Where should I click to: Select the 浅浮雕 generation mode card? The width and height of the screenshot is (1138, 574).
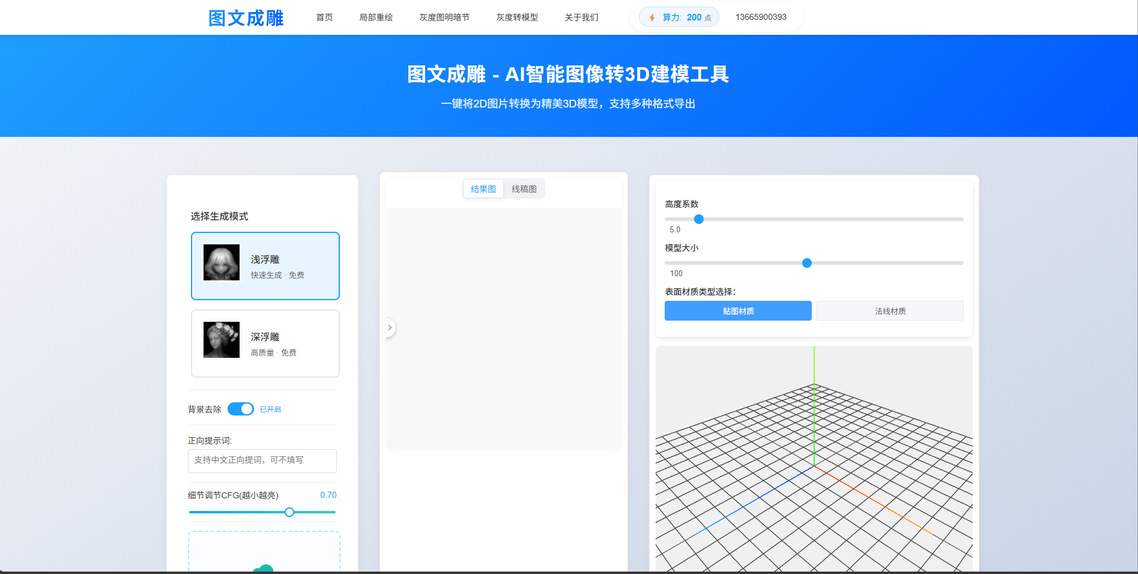click(265, 266)
